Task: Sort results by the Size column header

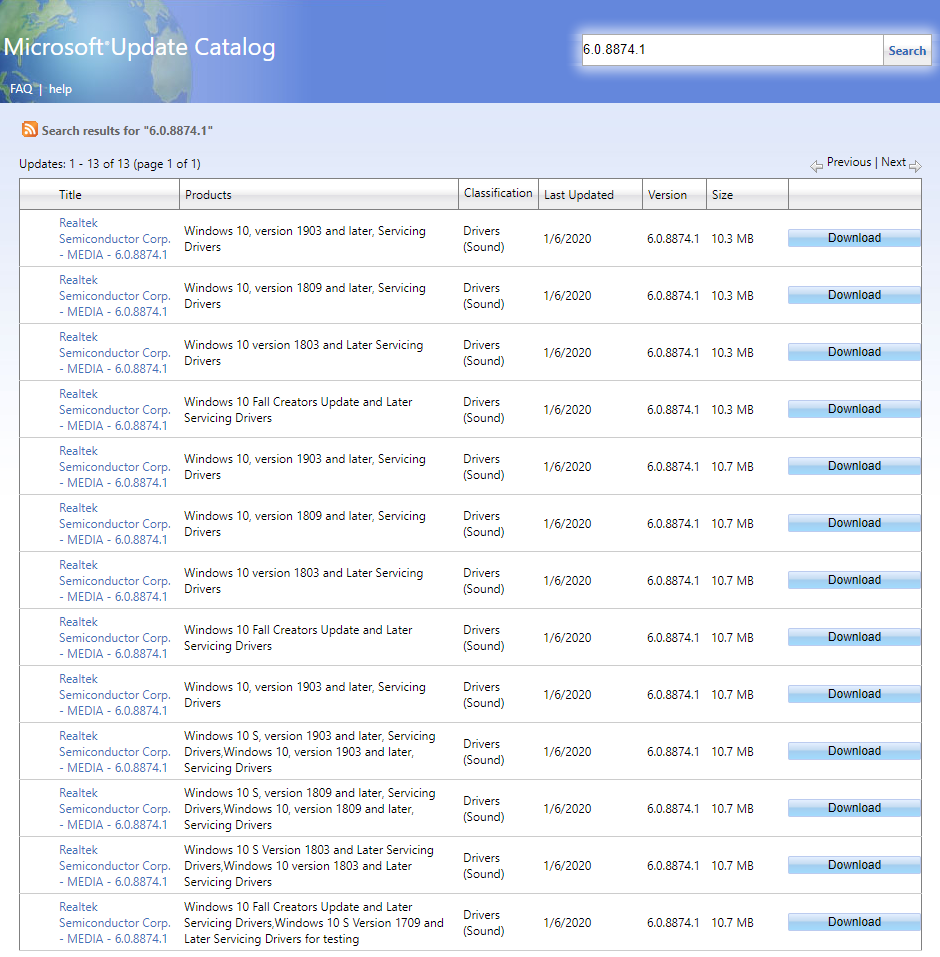Action: (722, 195)
